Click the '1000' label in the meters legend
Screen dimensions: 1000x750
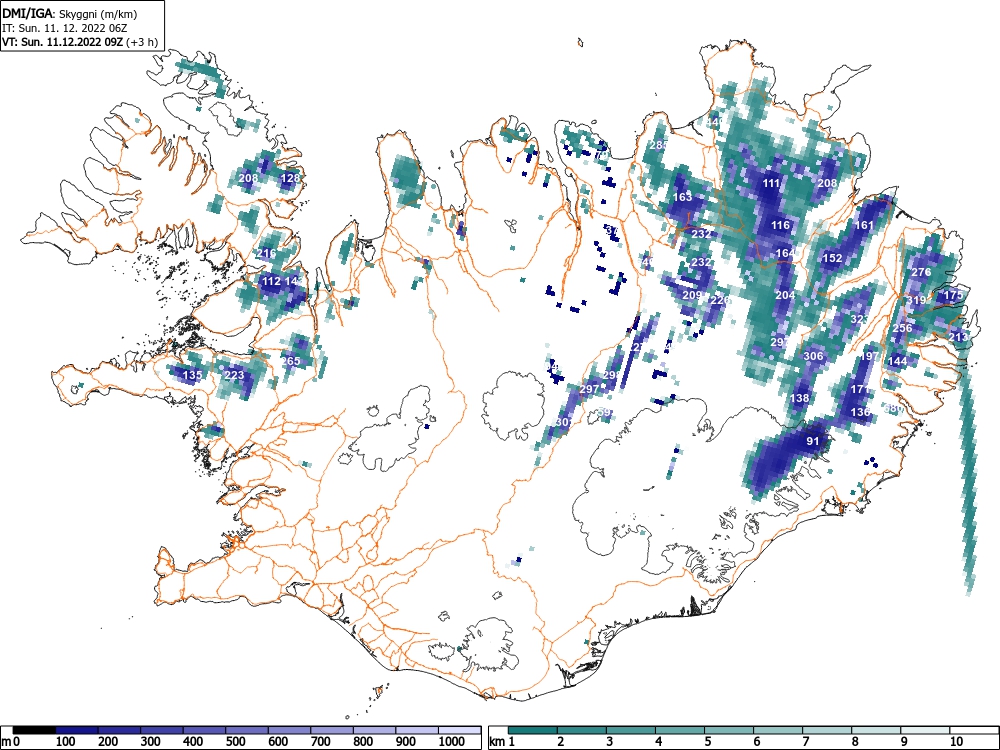[452, 742]
